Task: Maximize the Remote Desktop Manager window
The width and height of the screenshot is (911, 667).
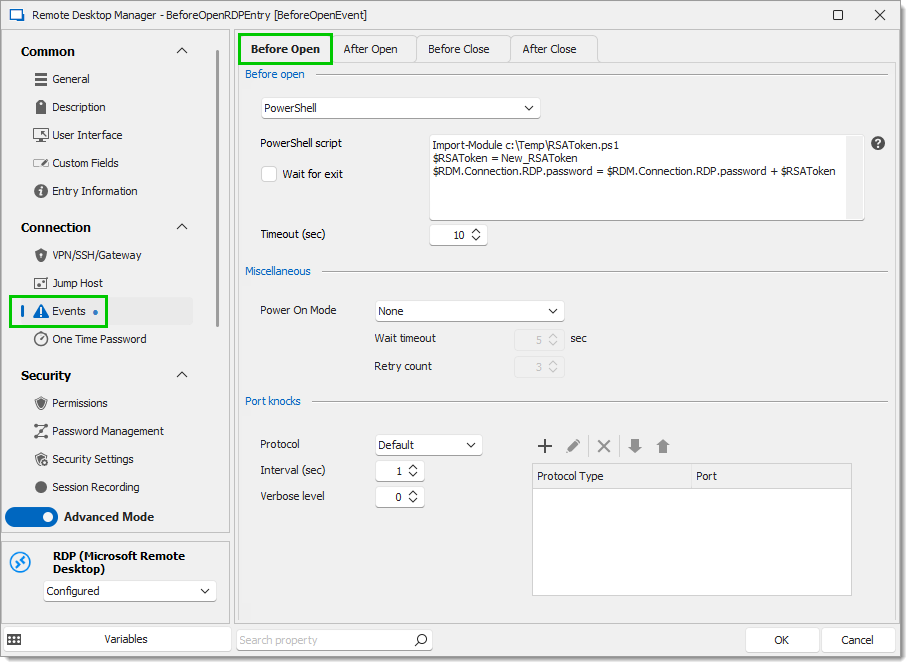Action: 838,15
